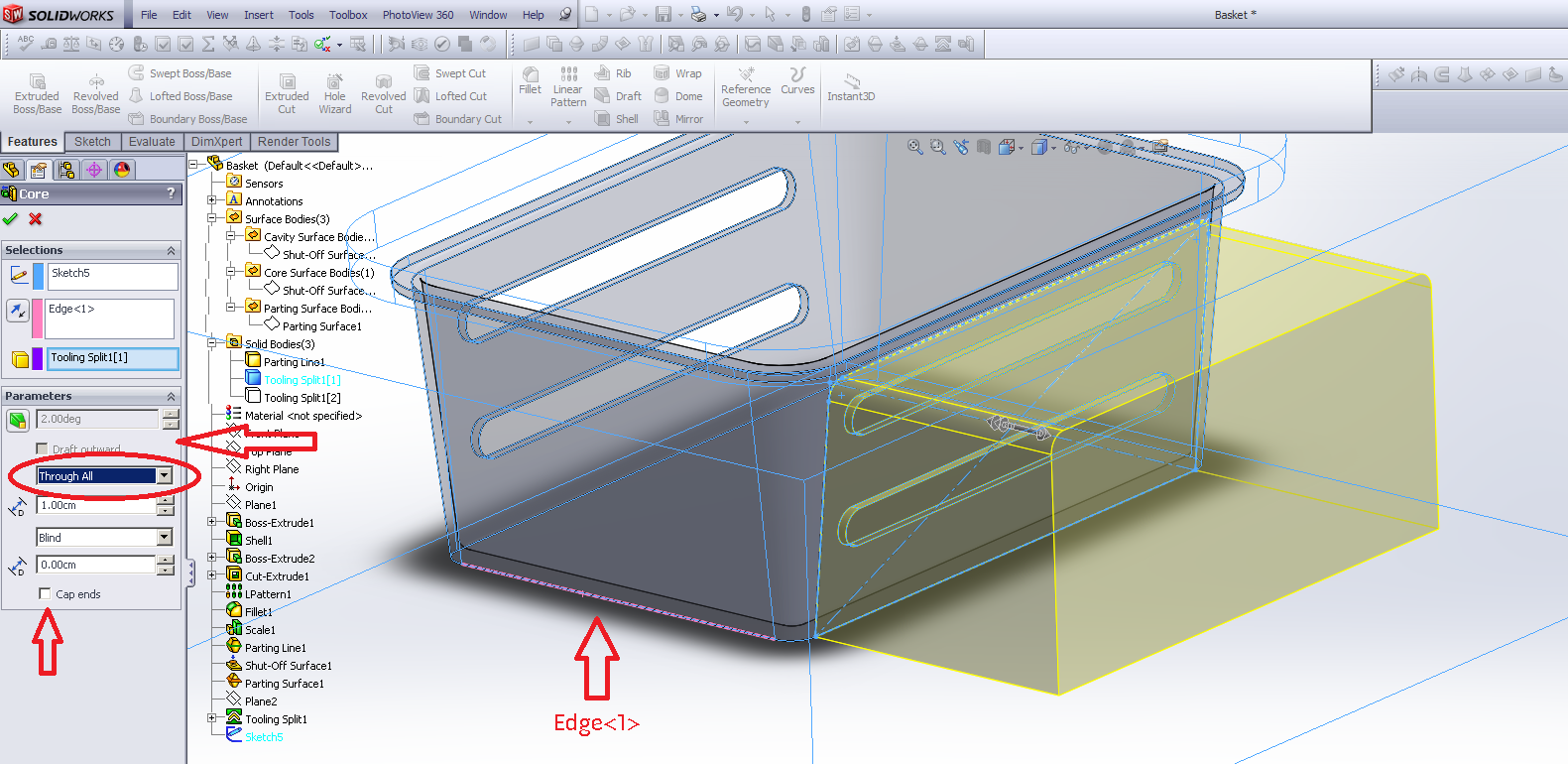Click the blue Sketch5 selection color swatch

(38, 276)
